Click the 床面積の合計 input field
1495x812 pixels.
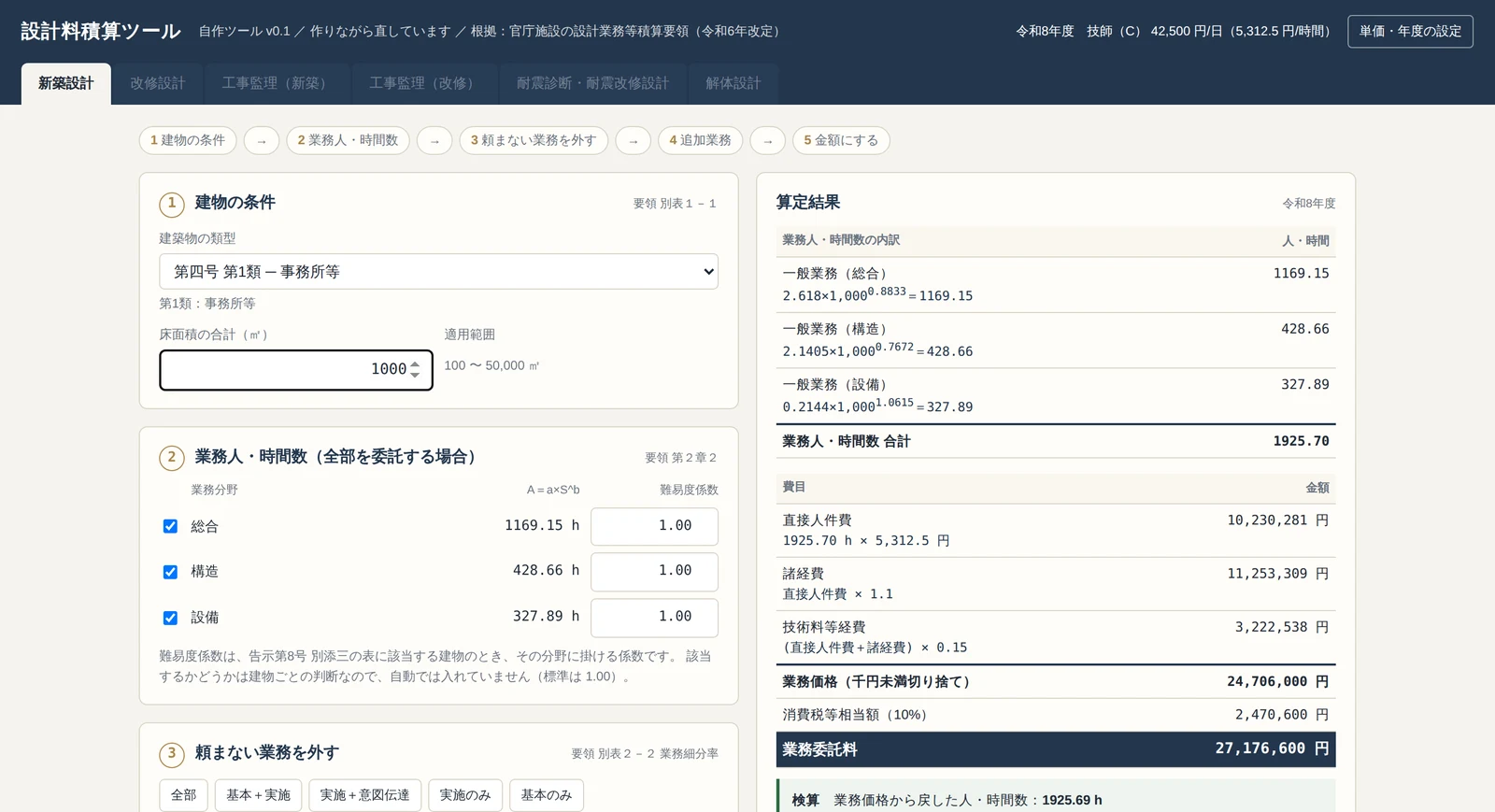tap(295, 370)
